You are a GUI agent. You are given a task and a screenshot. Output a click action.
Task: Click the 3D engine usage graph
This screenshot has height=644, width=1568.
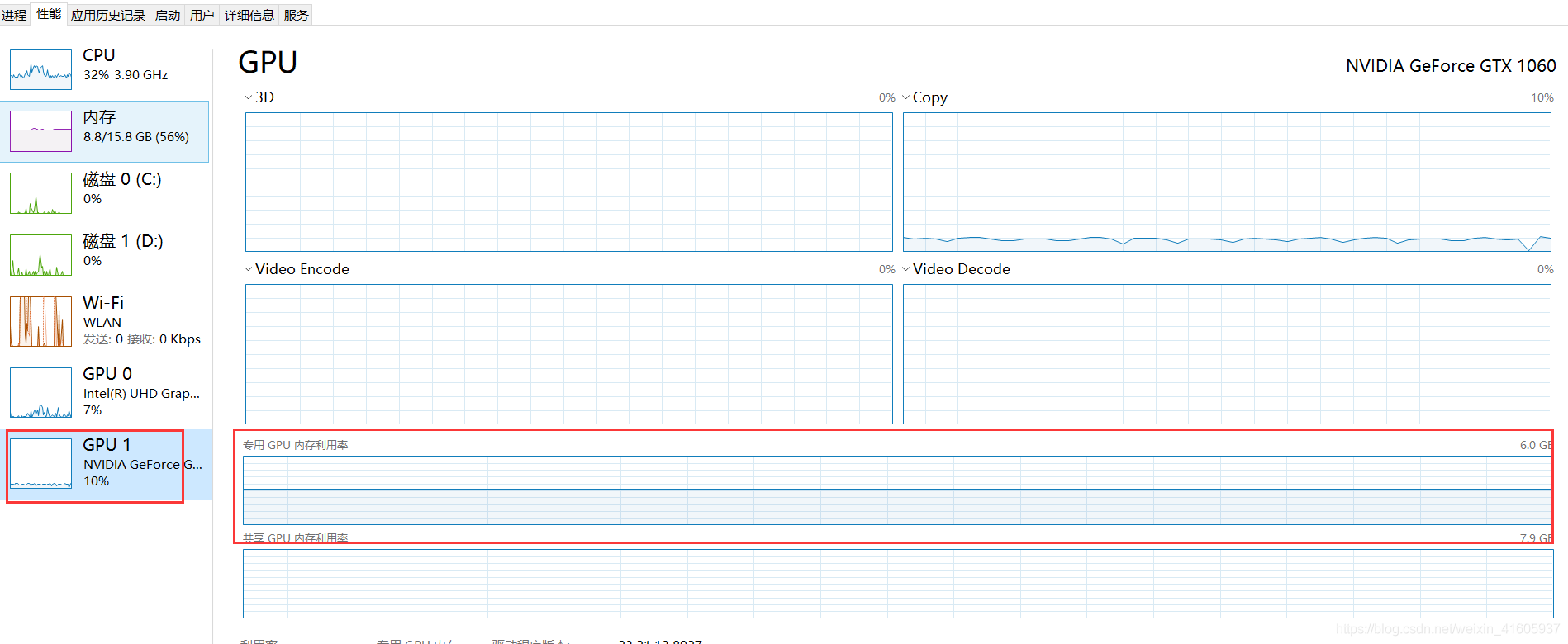point(569,182)
